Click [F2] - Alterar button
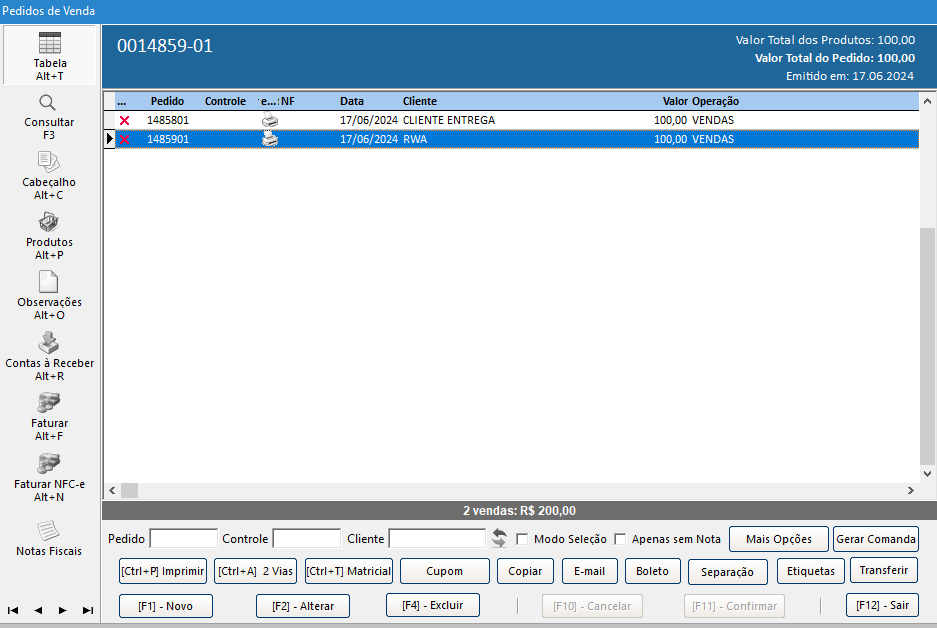This screenshot has width=937, height=628. click(303, 606)
